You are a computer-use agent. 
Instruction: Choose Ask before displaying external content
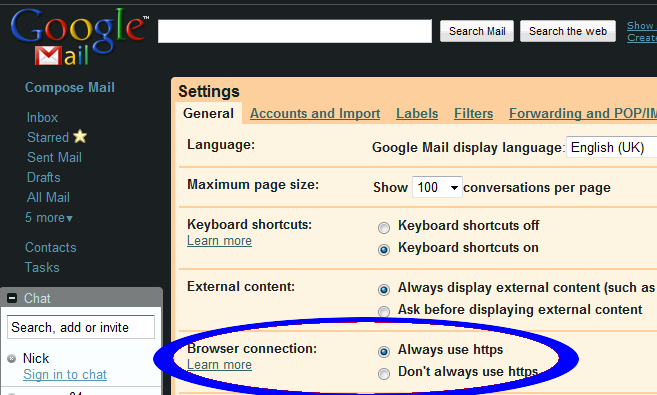(x=384, y=312)
